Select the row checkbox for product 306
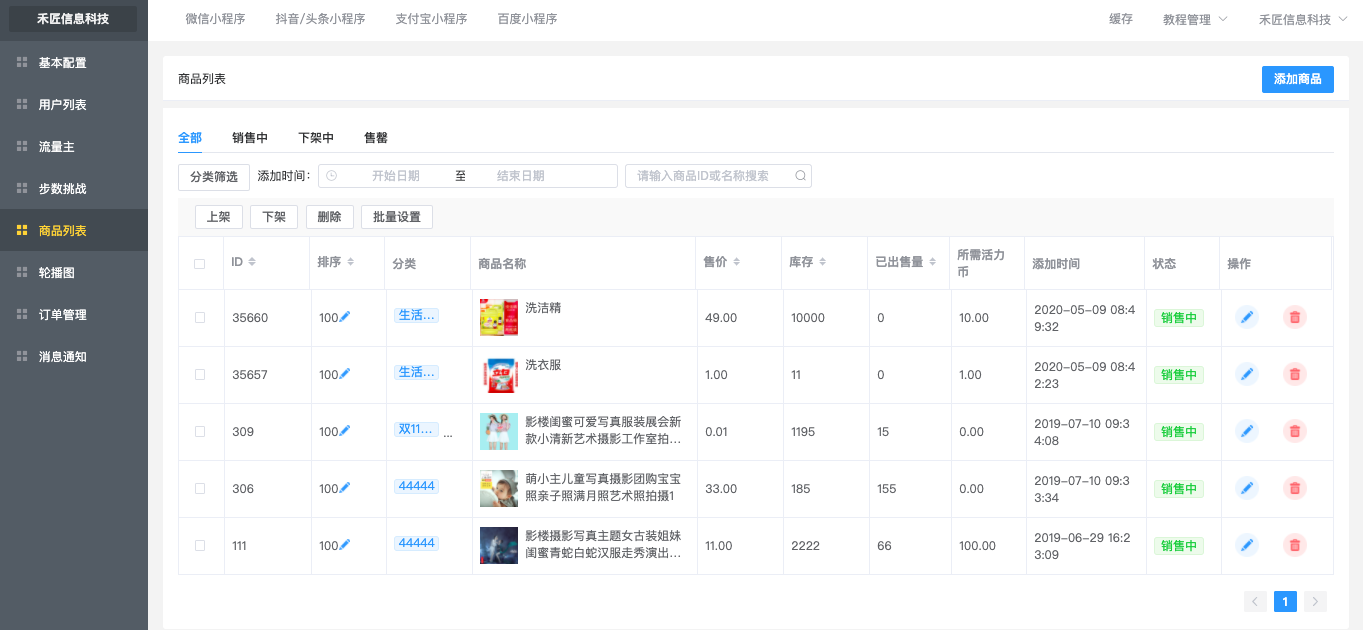 pos(200,488)
